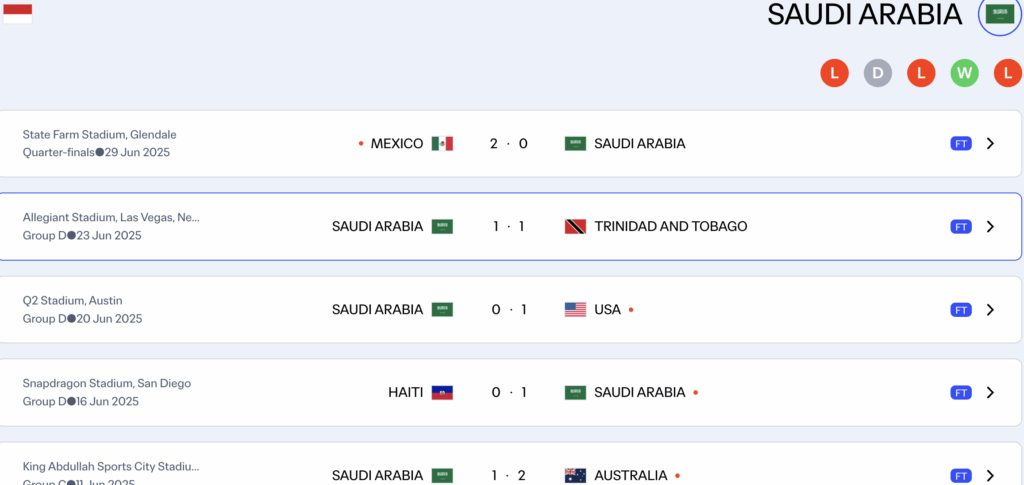This screenshot has height=485, width=1024.
Task: Click the Saudi Arabia circular team badge
Action: click(999, 14)
